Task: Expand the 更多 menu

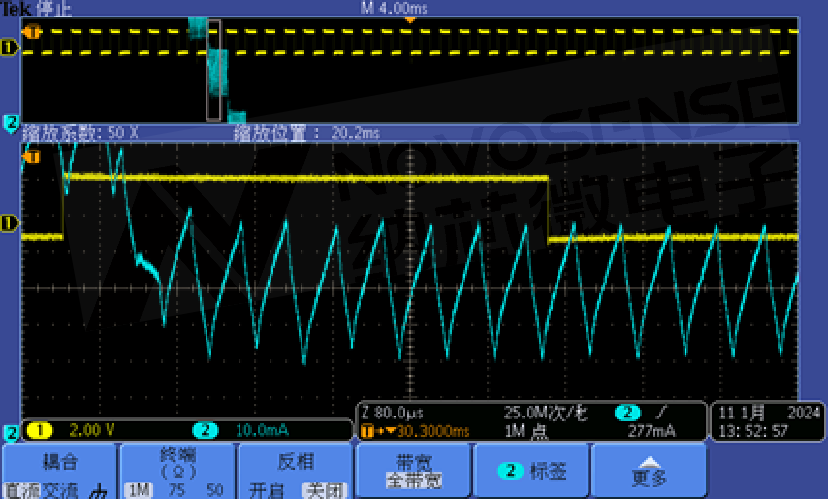Action: pyautogui.click(x=650, y=472)
